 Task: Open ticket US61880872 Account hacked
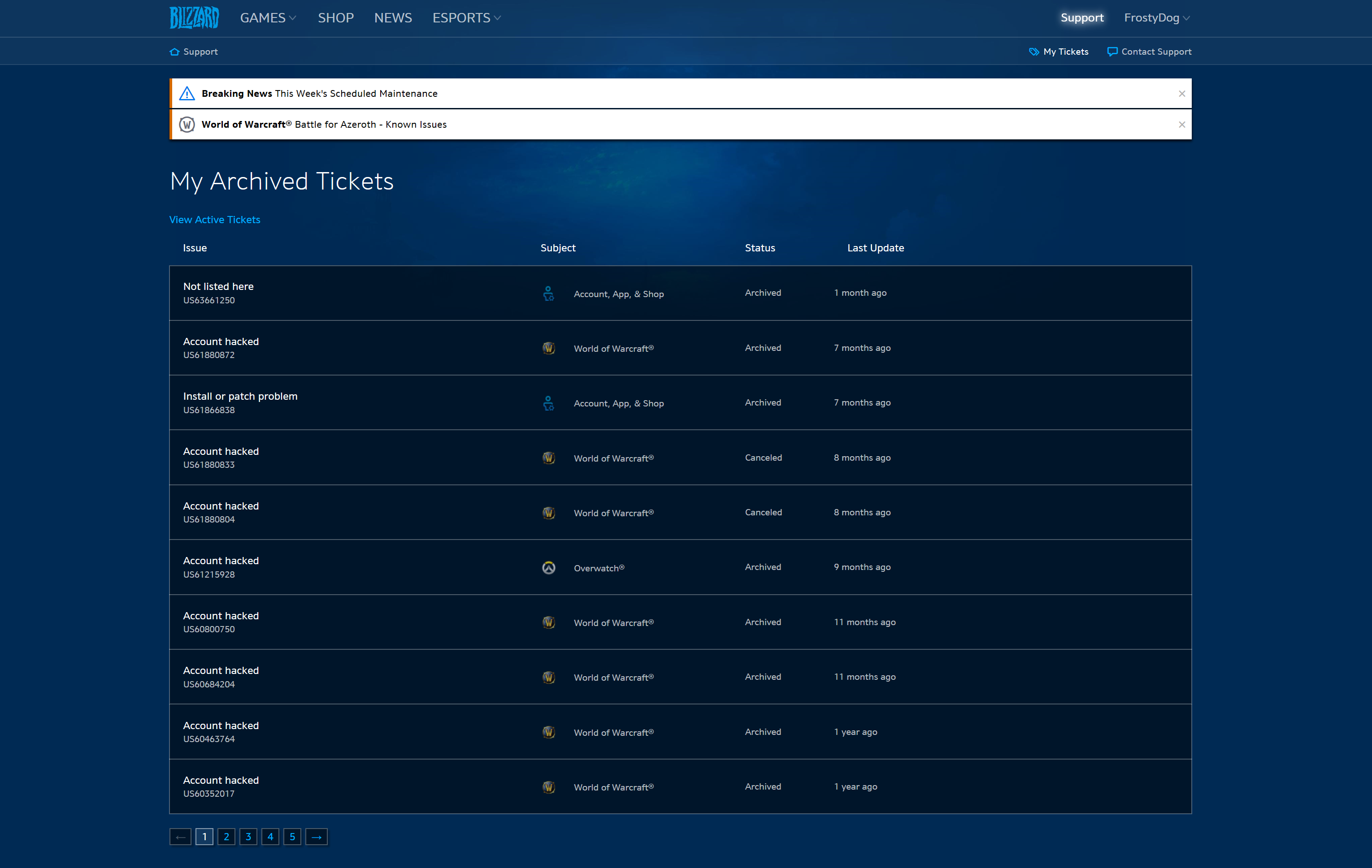click(680, 348)
